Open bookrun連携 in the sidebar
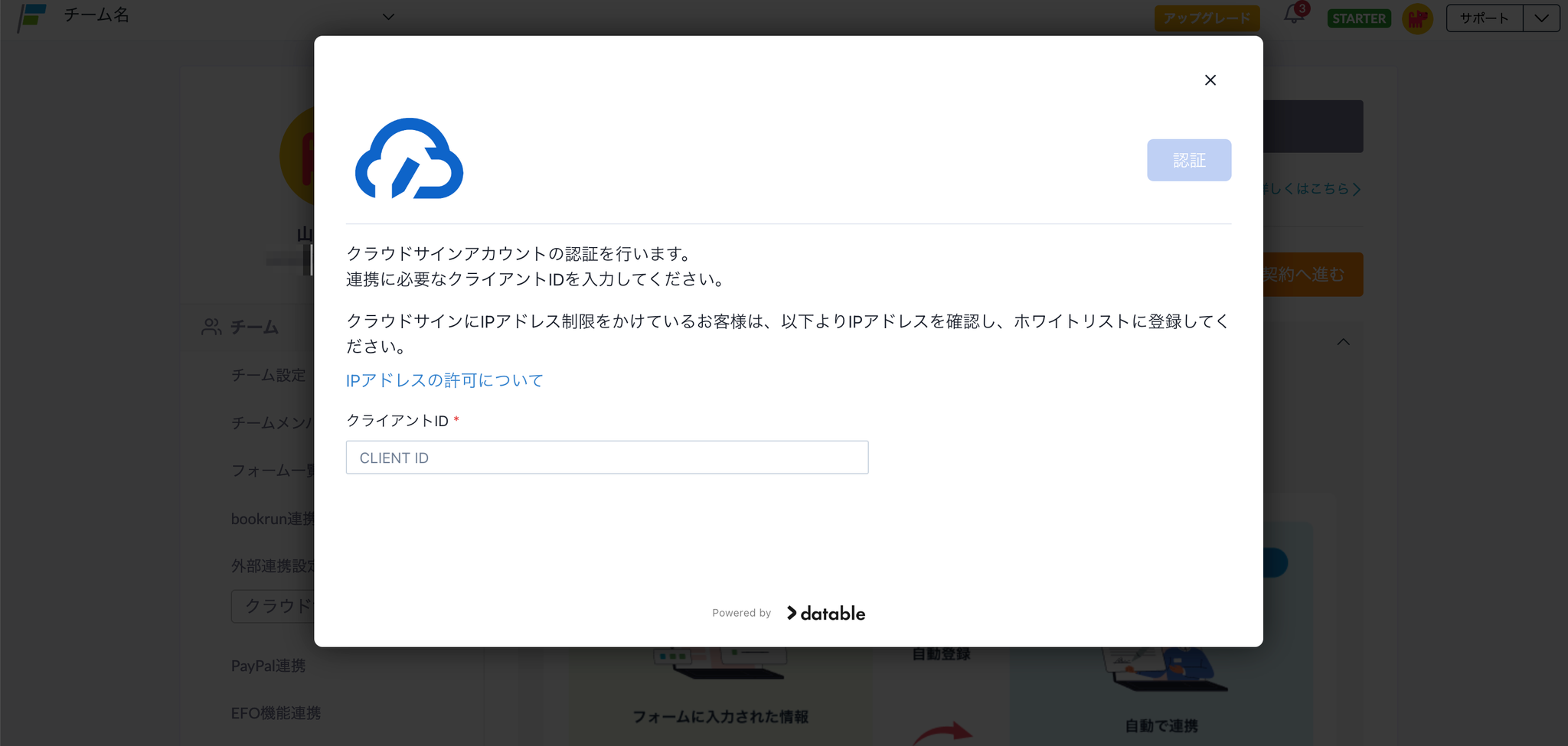 [273, 519]
